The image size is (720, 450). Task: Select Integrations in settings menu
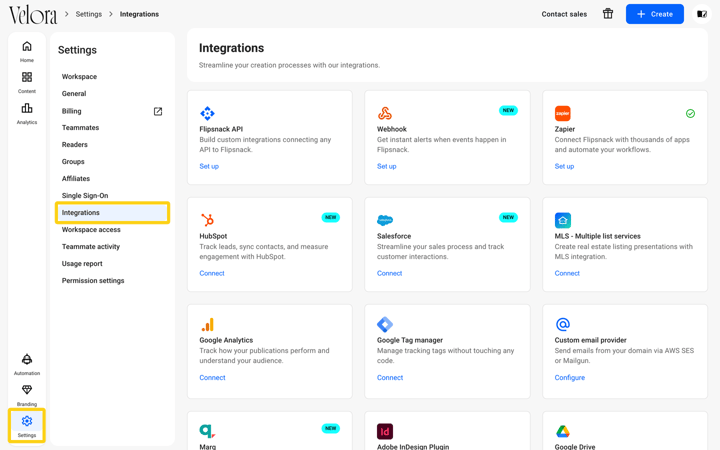click(x=112, y=213)
